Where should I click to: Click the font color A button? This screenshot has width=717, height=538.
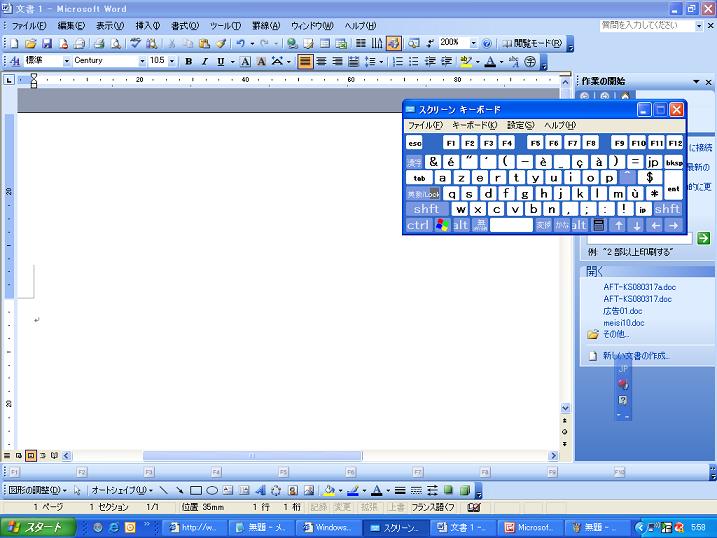(x=490, y=61)
